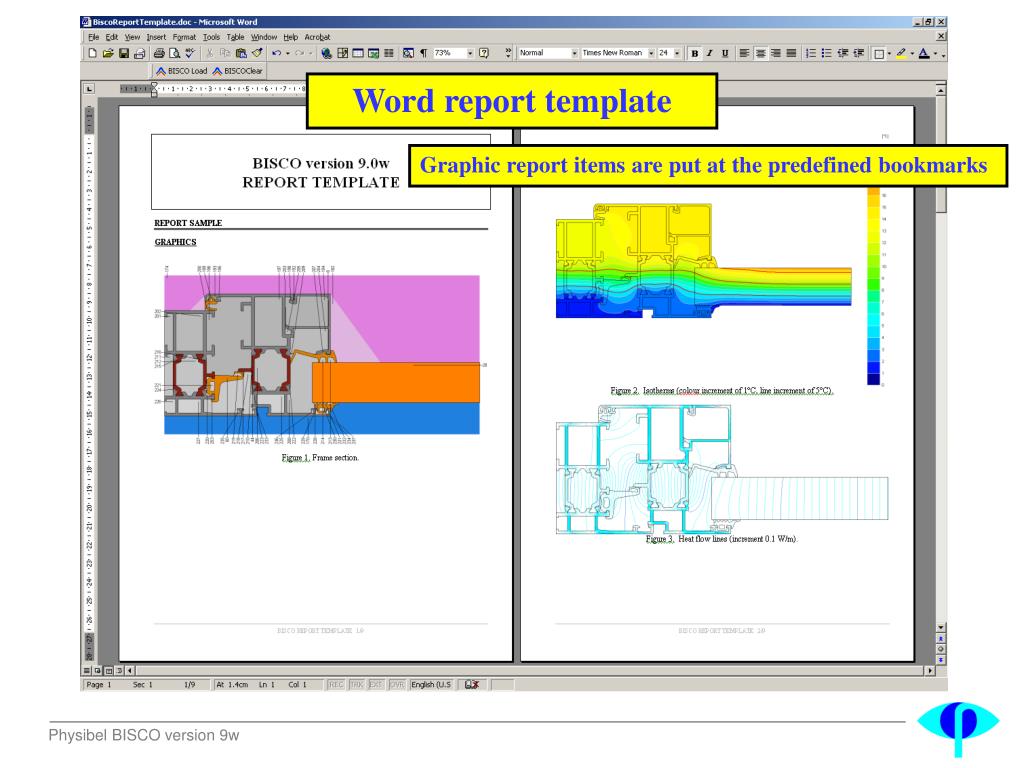1024x768 pixels.
Task: Align text right
Action: click(776, 53)
